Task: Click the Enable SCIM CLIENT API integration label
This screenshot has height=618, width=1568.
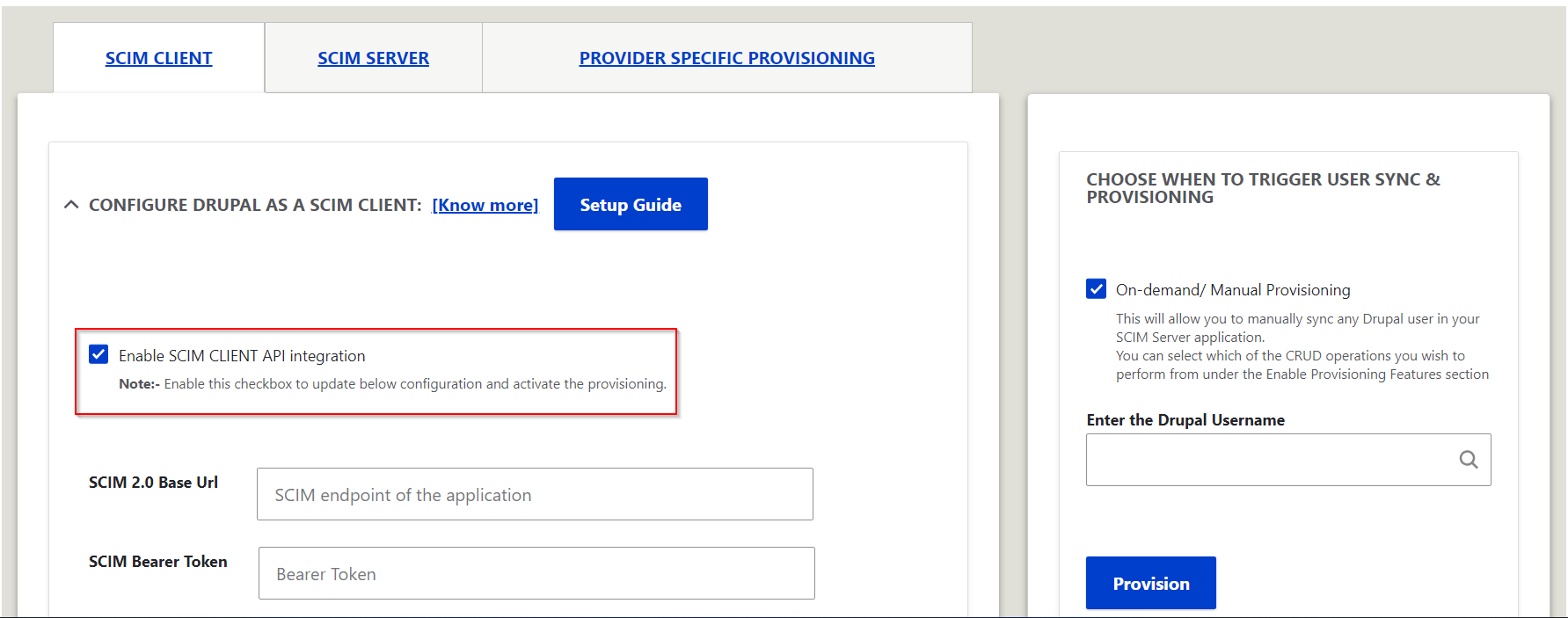Action: tap(242, 355)
